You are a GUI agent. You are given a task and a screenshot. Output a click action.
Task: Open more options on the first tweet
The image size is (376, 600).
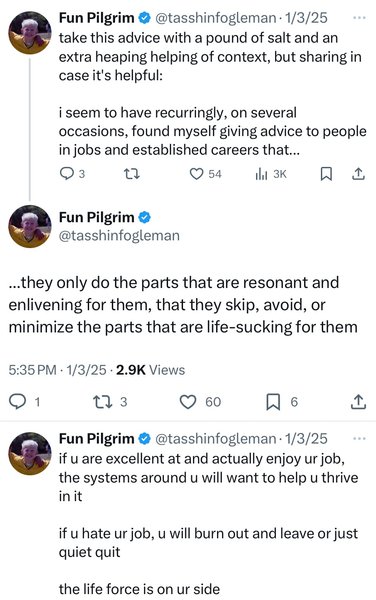point(359,18)
